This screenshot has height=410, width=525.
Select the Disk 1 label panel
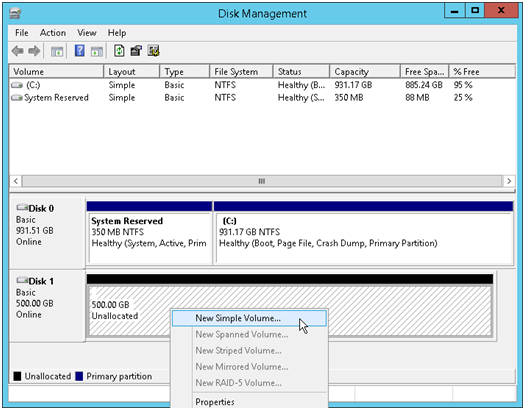click(47, 306)
